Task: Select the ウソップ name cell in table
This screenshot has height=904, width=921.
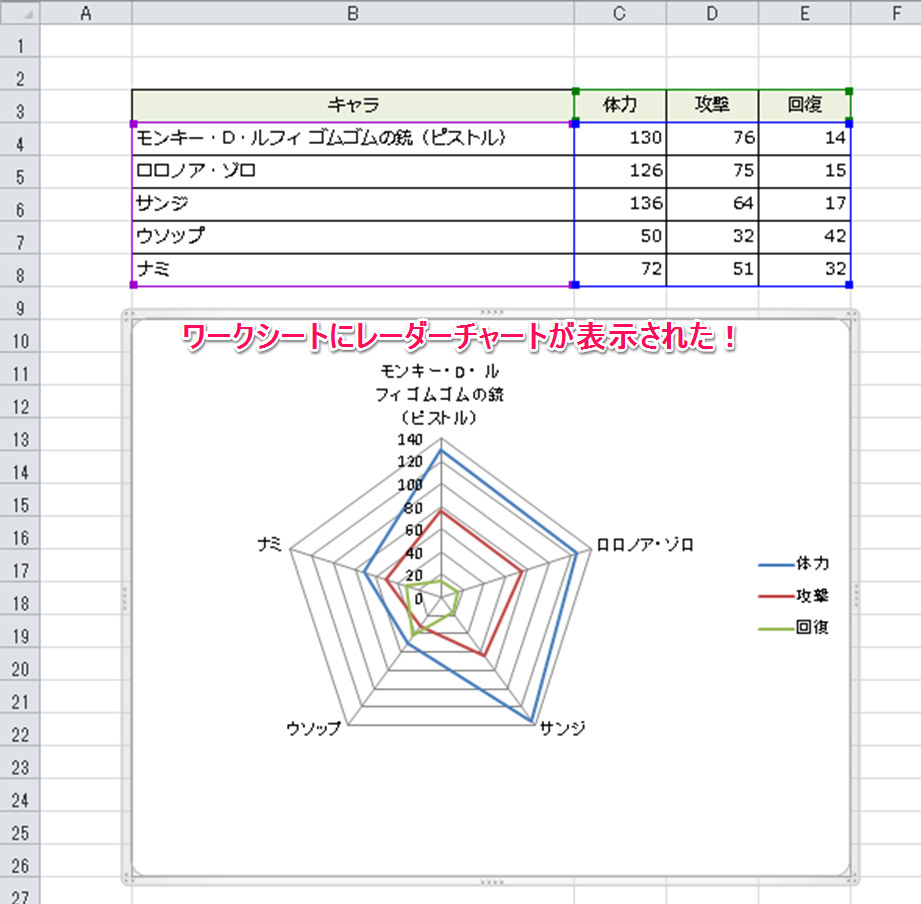Action: pyautogui.click(x=352, y=237)
